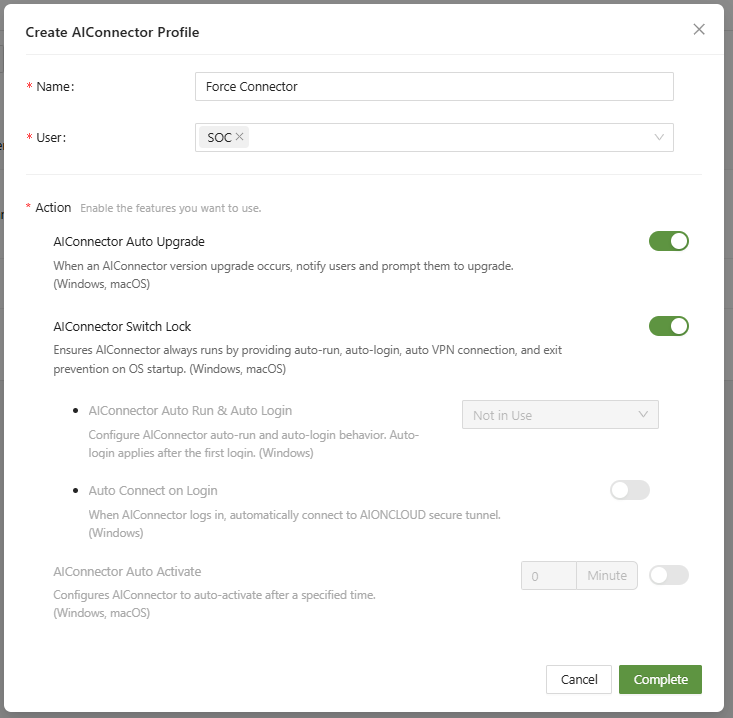This screenshot has height=718, width=733.
Task: Remove the SOC user tag
Action: pyautogui.click(x=240, y=137)
